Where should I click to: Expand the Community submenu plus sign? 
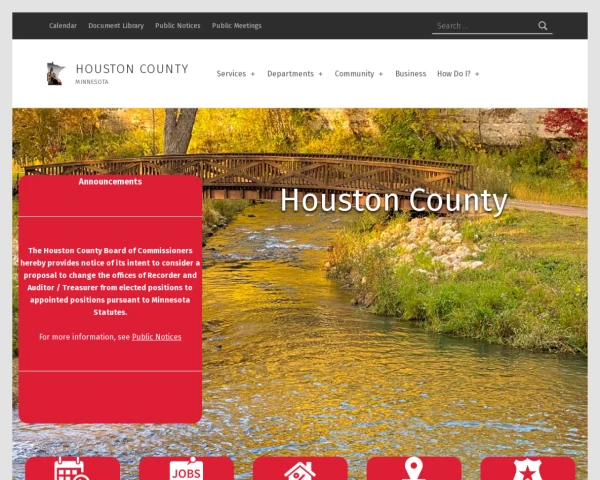[x=381, y=74]
